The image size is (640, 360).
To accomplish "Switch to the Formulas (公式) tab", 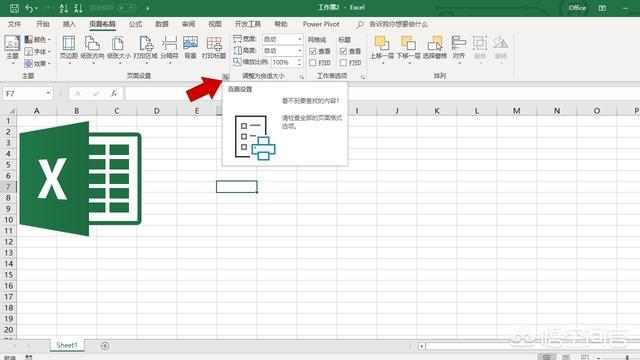I will click(x=136, y=24).
